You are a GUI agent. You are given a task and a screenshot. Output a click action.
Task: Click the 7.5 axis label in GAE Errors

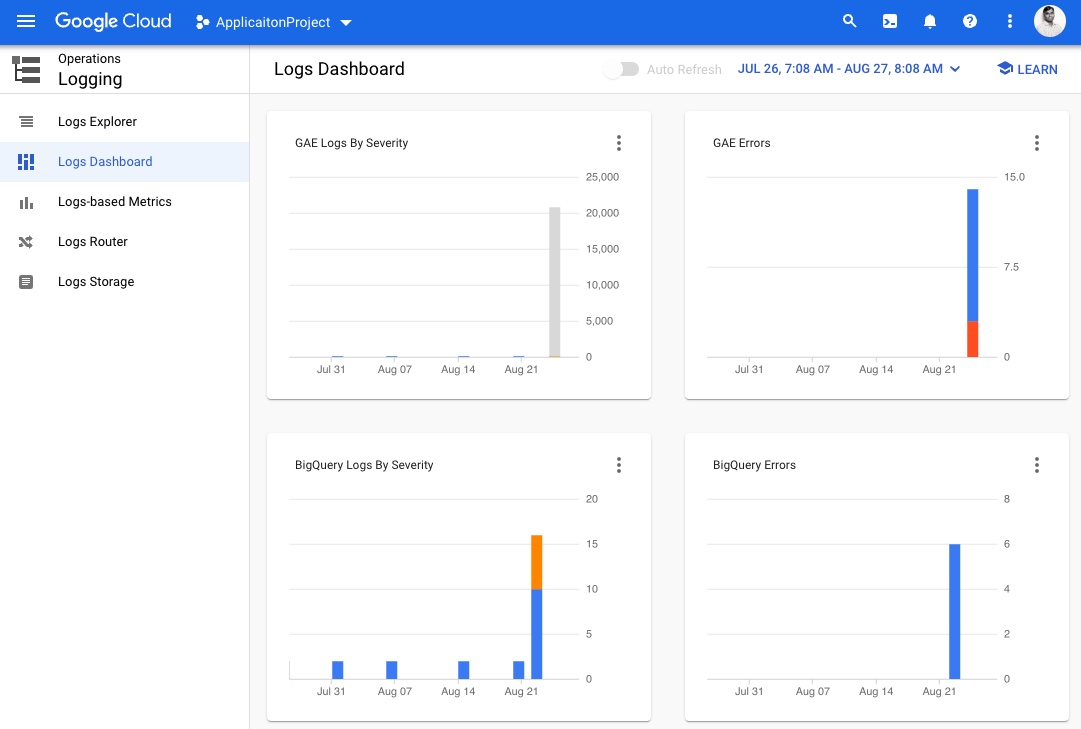point(1011,267)
